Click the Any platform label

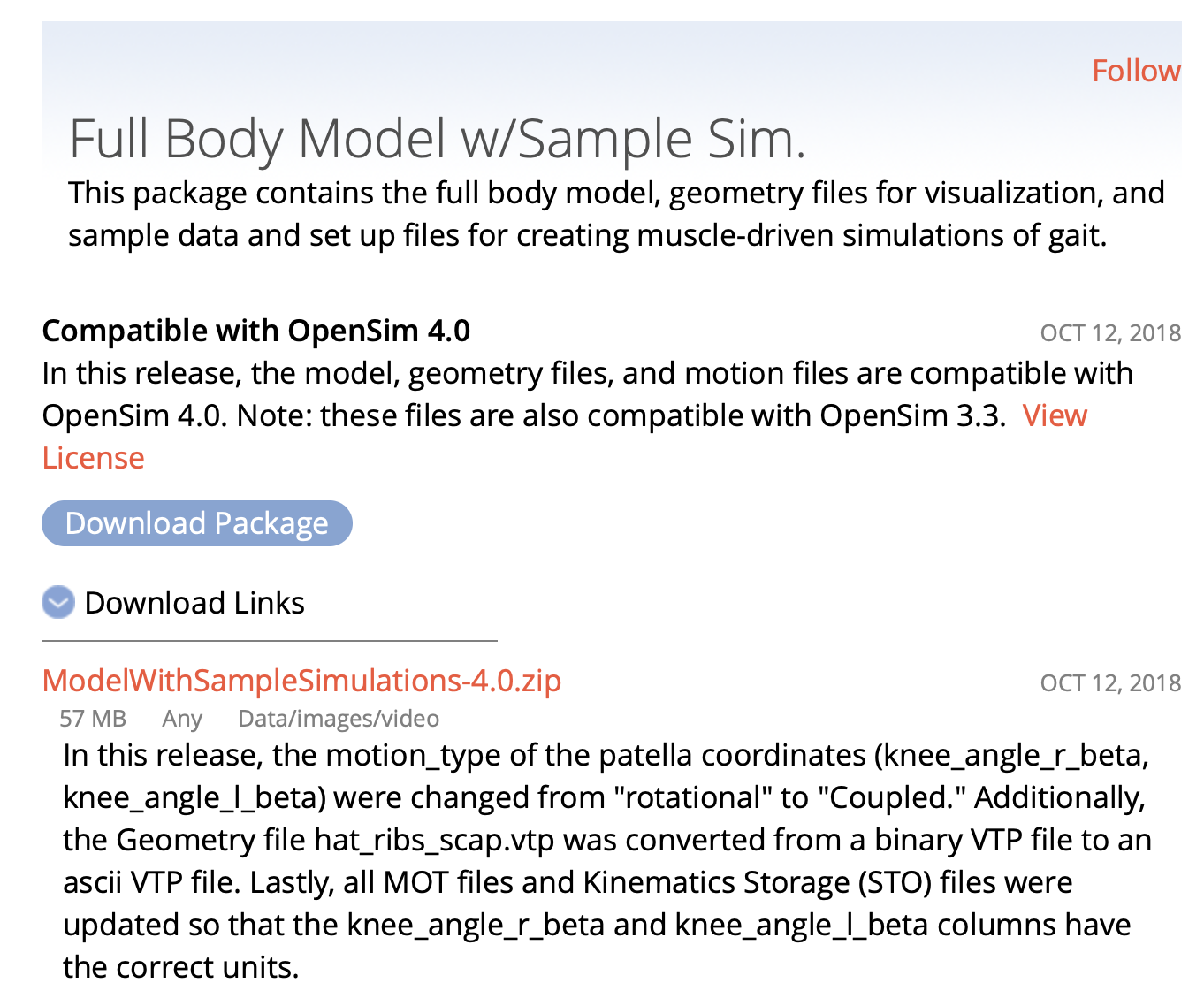181,719
